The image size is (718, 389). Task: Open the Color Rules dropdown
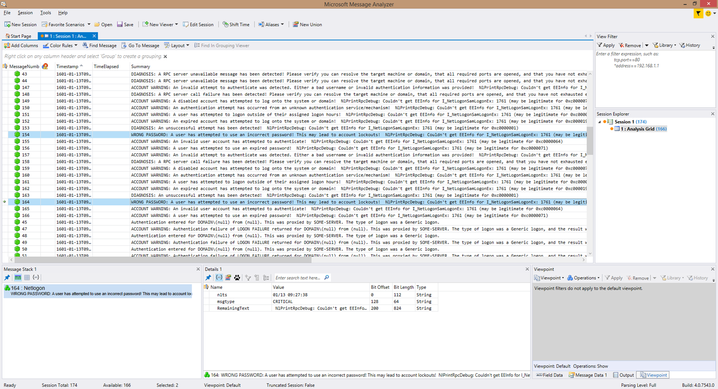click(x=60, y=45)
